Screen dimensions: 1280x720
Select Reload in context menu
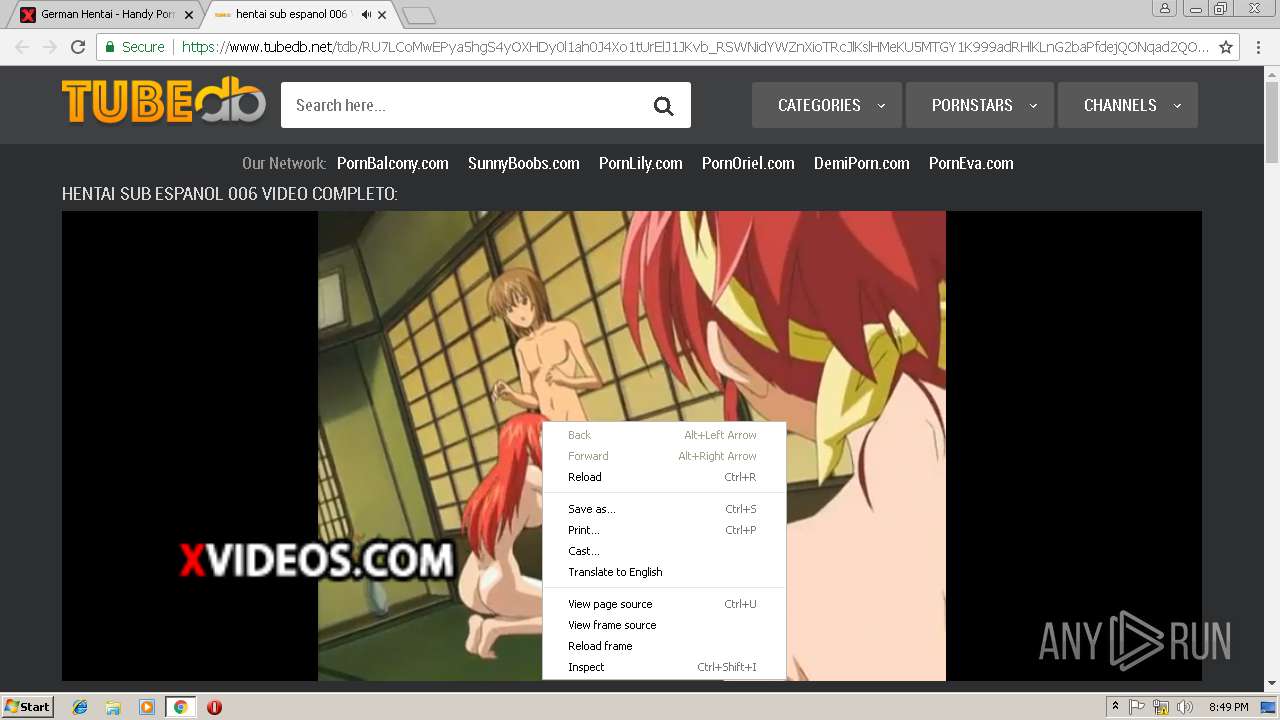point(663,477)
